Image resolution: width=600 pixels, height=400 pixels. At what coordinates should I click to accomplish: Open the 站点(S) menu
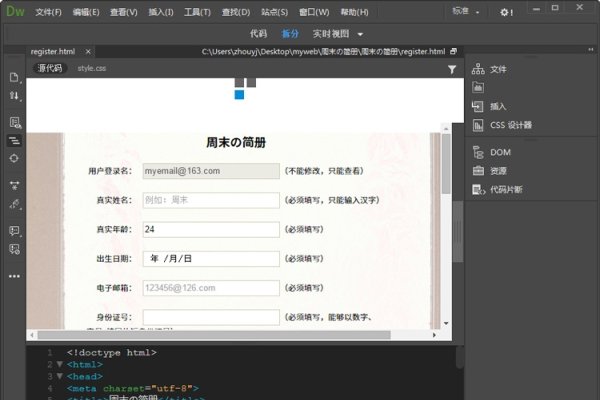(274, 12)
